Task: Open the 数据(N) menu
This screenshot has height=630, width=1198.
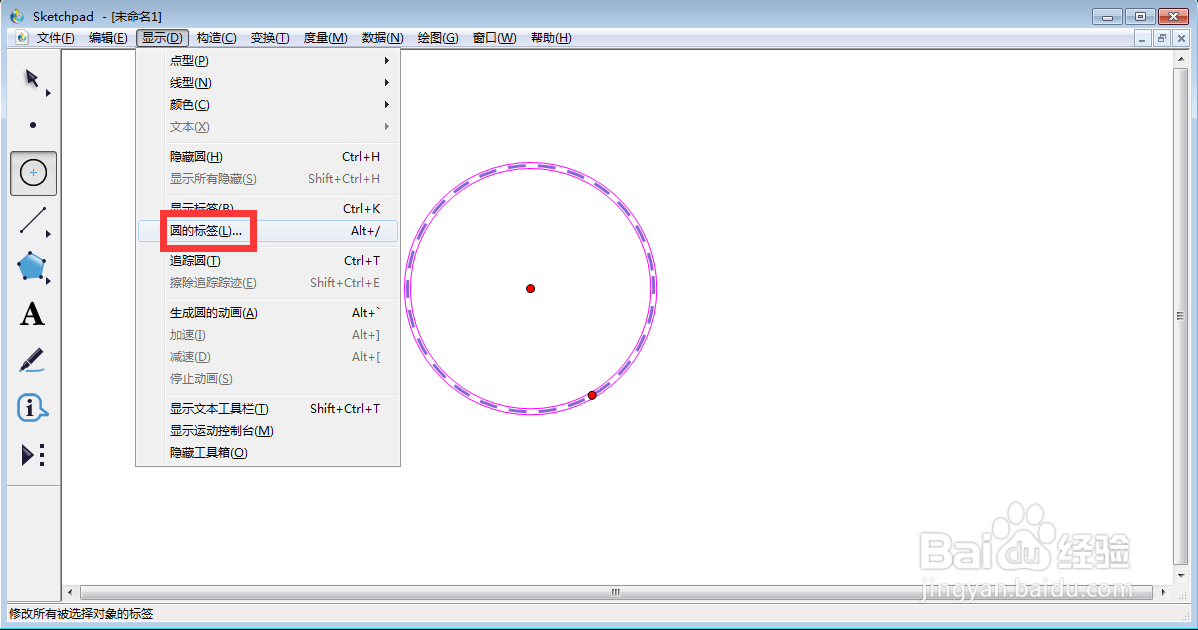Action: [382, 37]
